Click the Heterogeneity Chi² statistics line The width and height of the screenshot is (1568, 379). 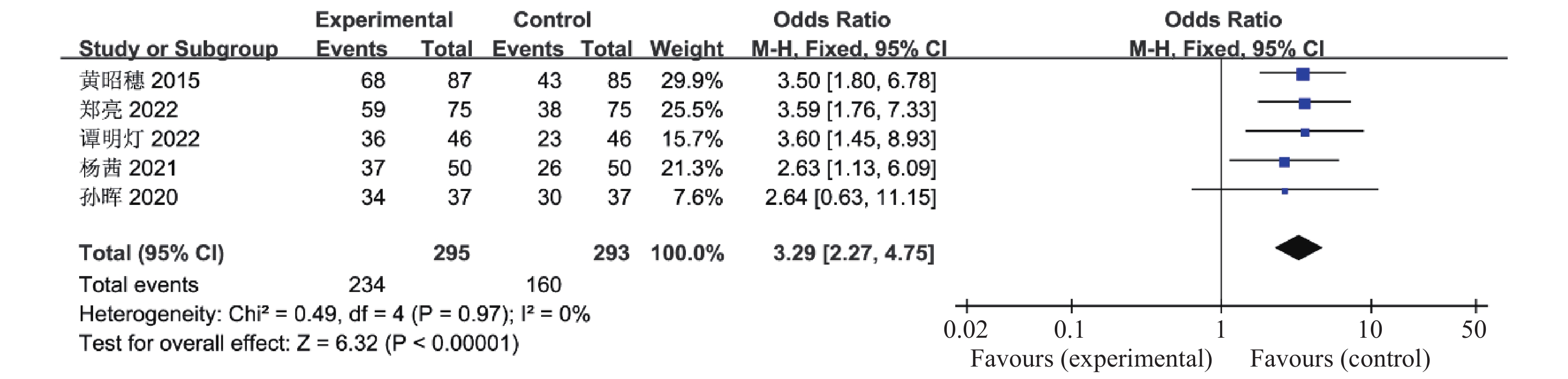tap(334, 314)
